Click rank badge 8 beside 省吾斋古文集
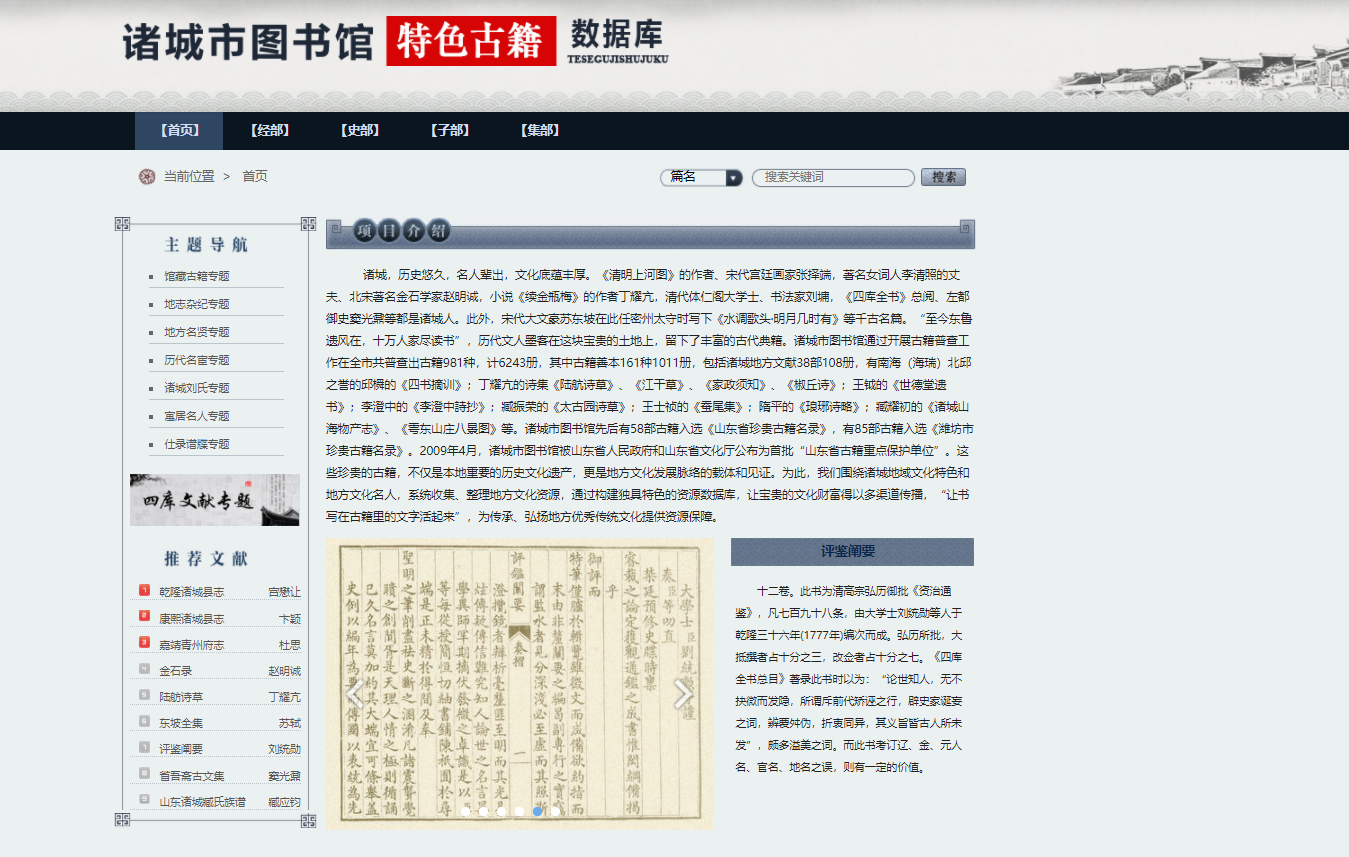Image resolution: width=1349 pixels, height=857 pixels. (144, 773)
